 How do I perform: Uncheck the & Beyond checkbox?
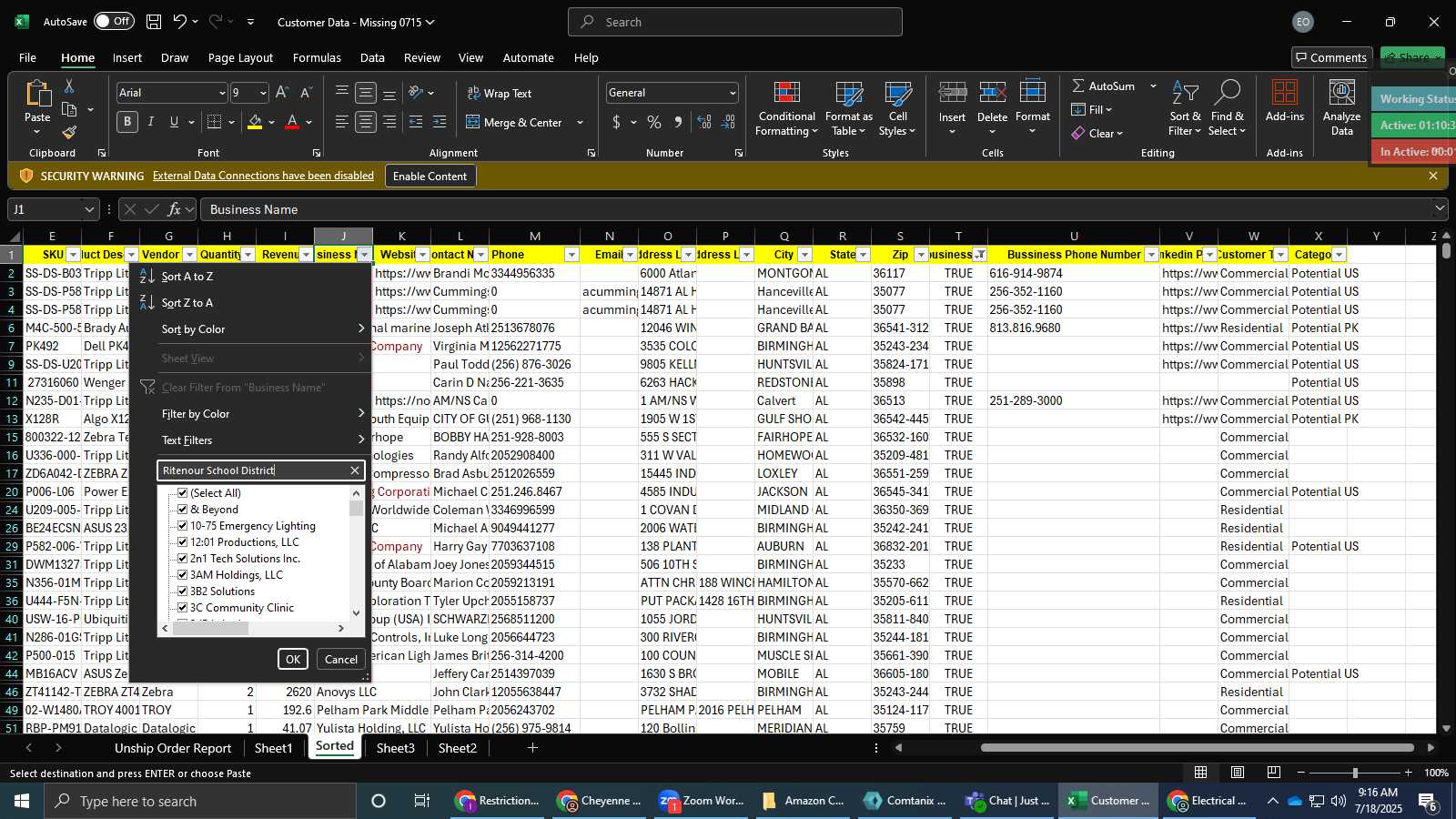pyautogui.click(x=182, y=510)
